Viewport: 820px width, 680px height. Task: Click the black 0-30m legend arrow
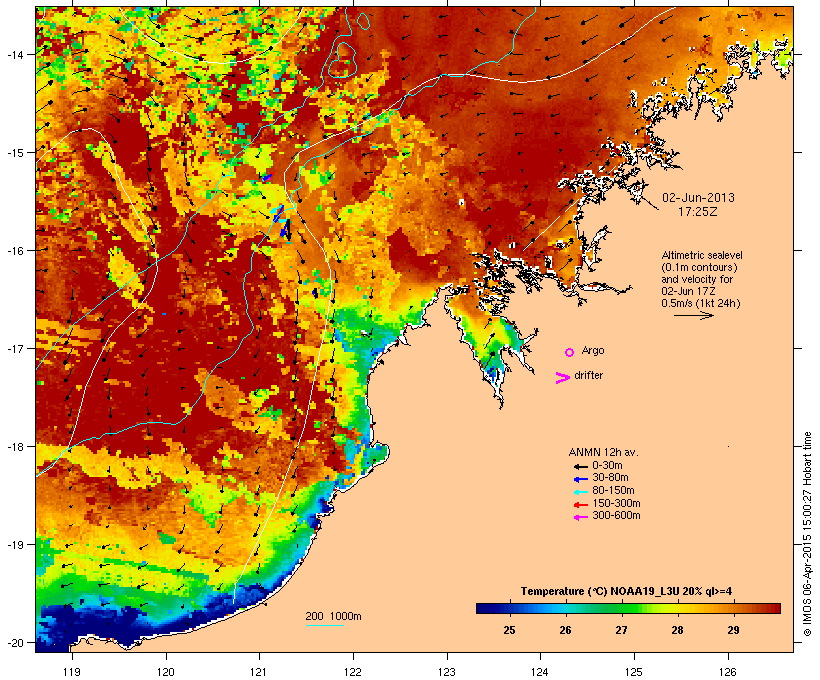coord(580,467)
